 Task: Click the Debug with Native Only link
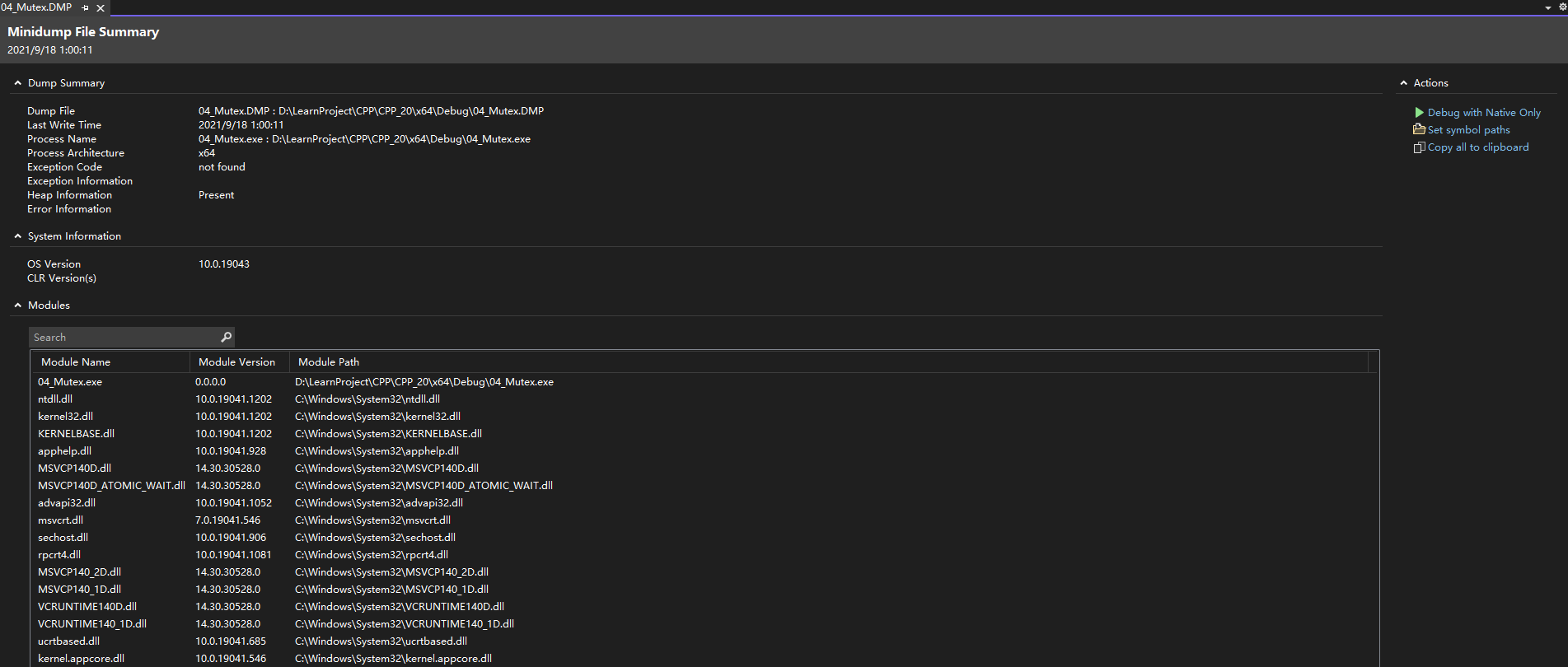tap(1484, 113)
